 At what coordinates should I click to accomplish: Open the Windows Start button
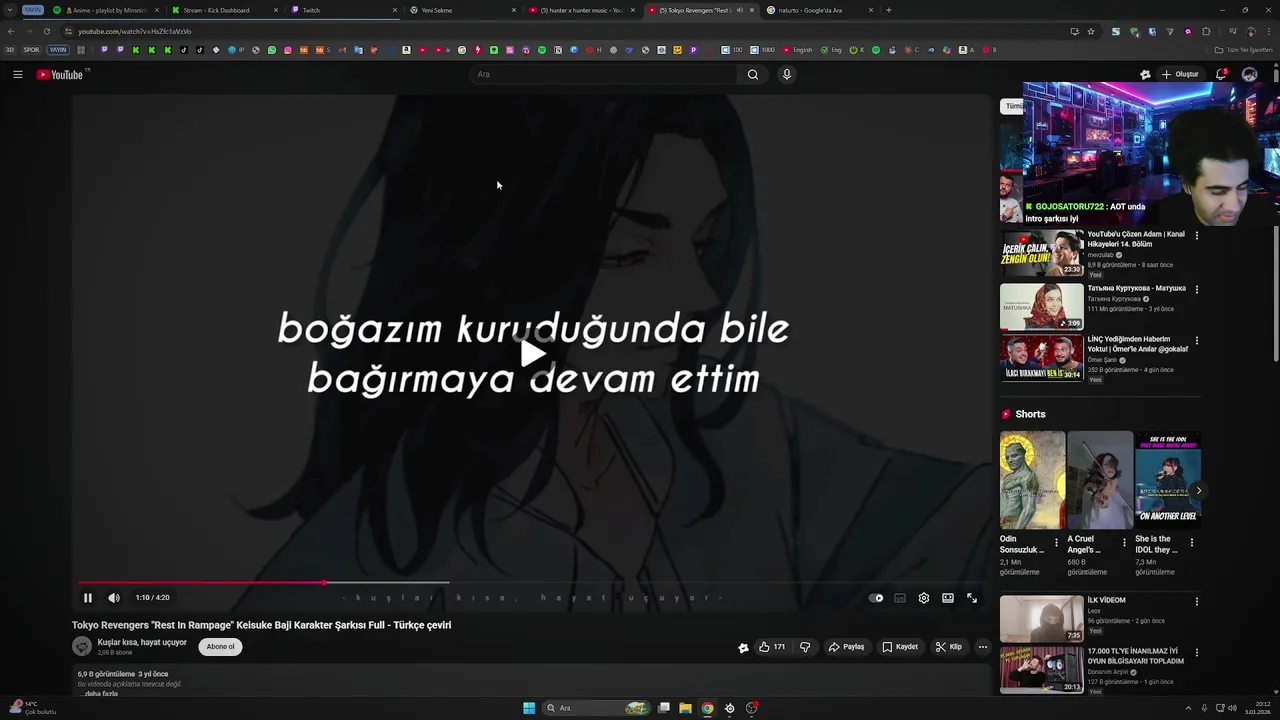[x=529, y=708]
